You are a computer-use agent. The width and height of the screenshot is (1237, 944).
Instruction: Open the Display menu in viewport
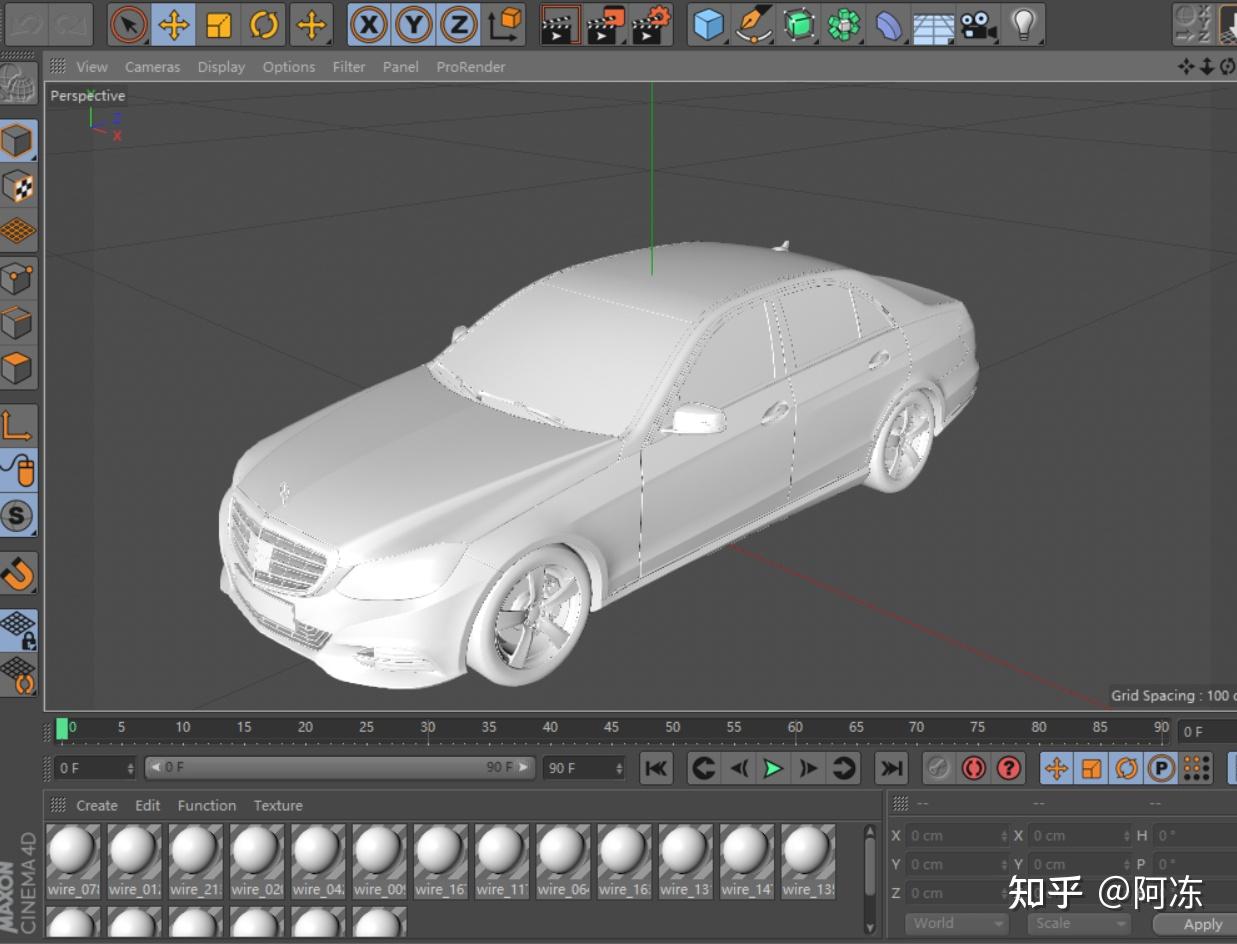221,67
